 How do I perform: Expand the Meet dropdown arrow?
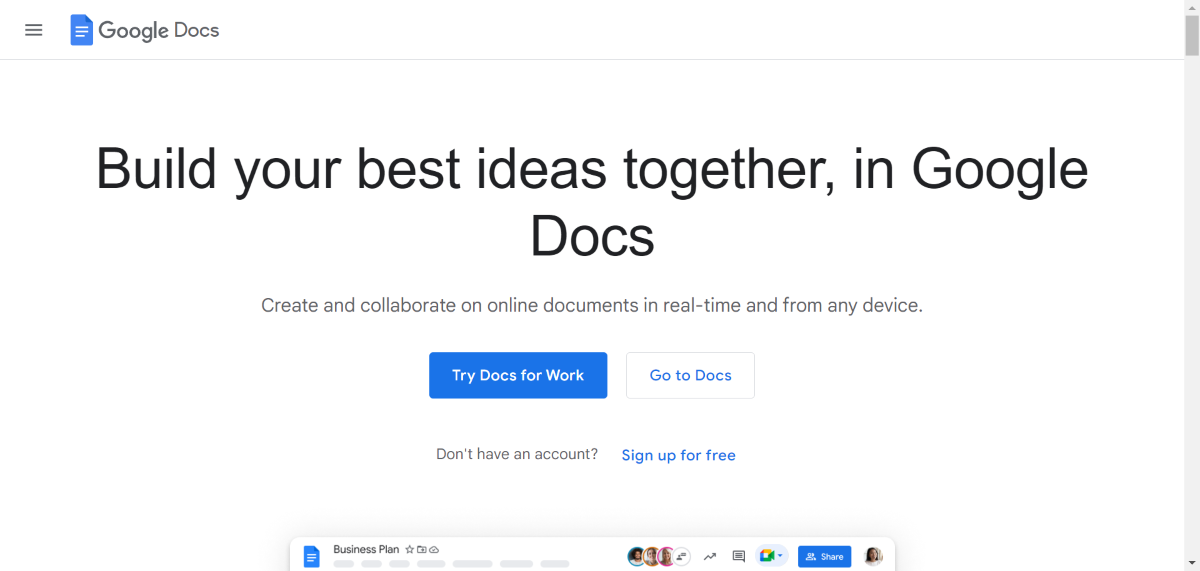click(x=780, y=556)
